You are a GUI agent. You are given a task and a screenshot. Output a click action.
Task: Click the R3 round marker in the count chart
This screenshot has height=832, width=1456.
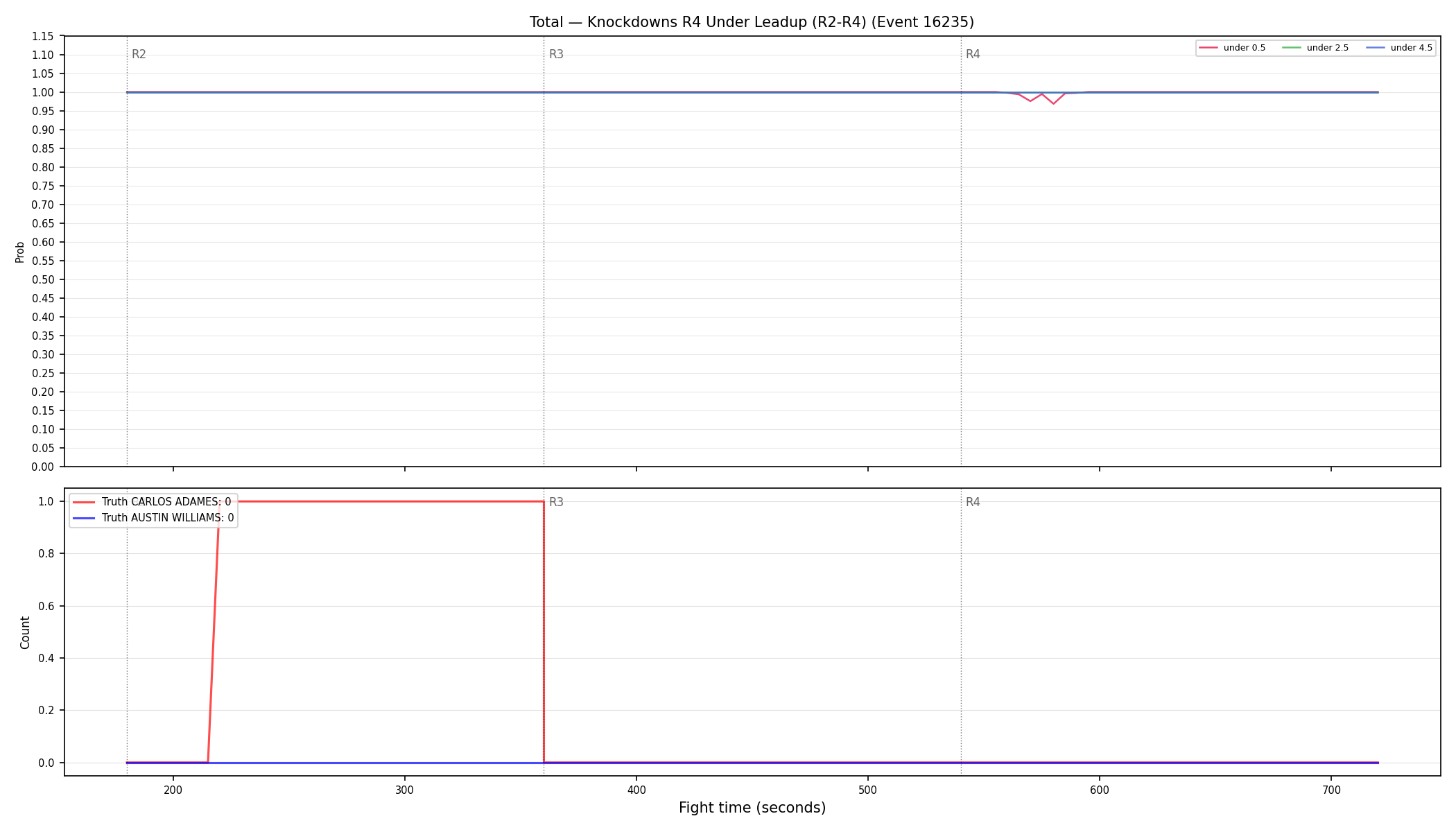tap(556, 502)
